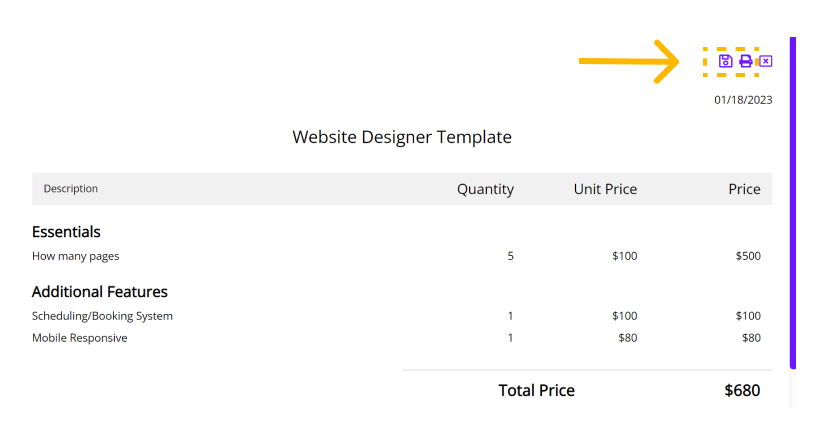The height and width of the screenshot is (434, 826).
Task: Select the Essentials section heading
Action: click(x=66, y=232)
